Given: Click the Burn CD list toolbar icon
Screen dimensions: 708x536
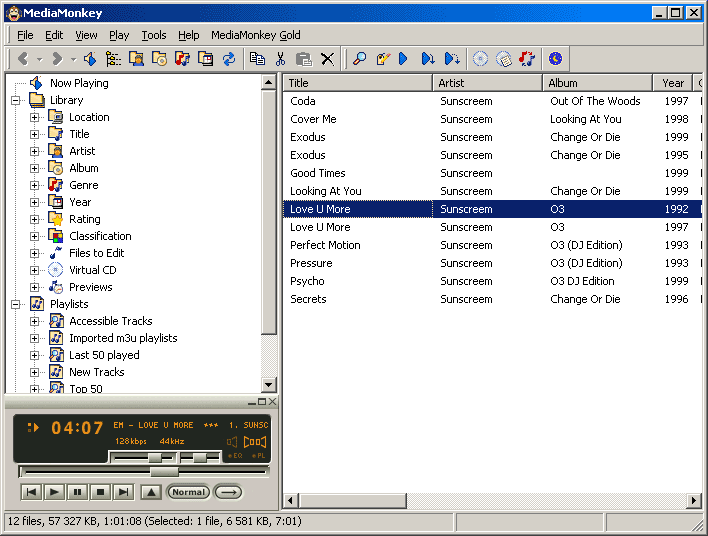Looking at the screenshot, I should click(504, 59).
